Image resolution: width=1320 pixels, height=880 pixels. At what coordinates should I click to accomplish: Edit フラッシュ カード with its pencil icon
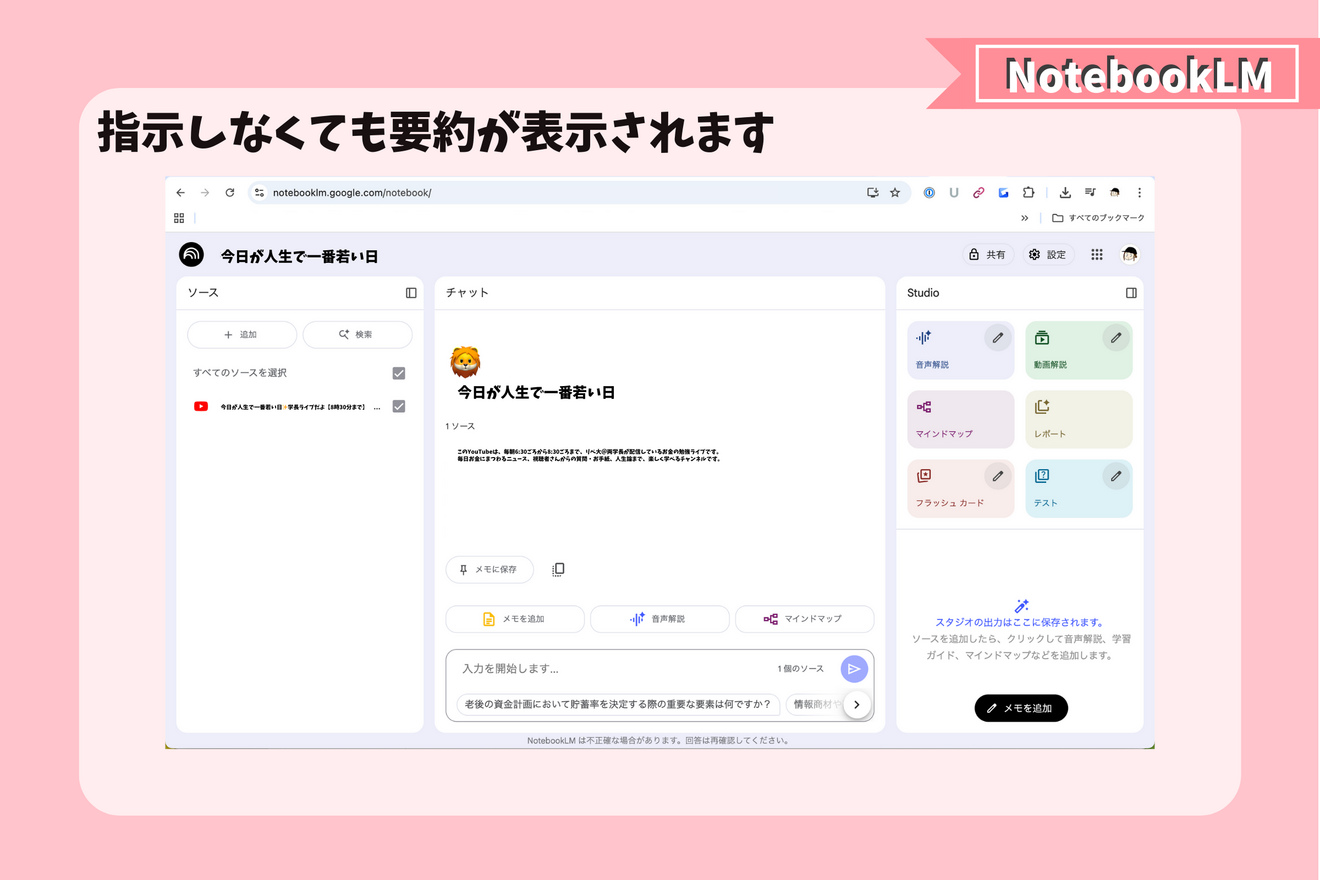(997, 476)
